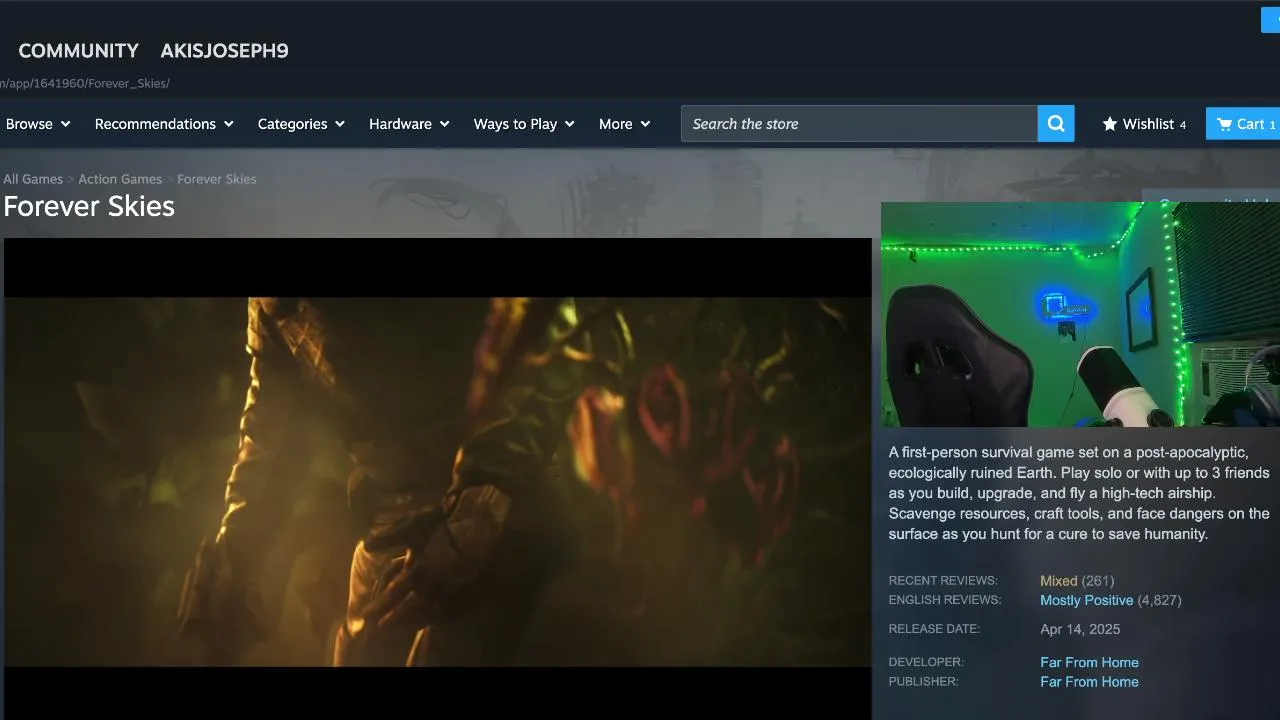
Task: Click the release date Apr 14, 2025
Action: click(x=1080, y=629)
